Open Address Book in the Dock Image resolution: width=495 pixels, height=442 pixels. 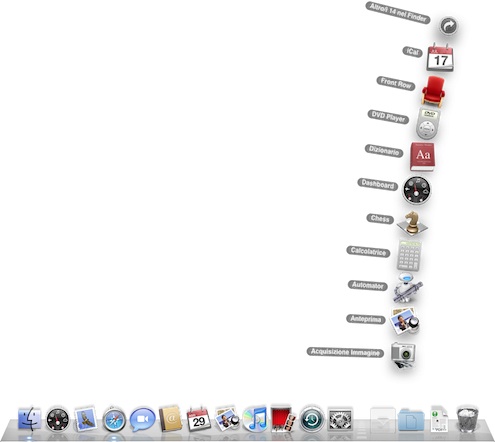tap(170, 419)
